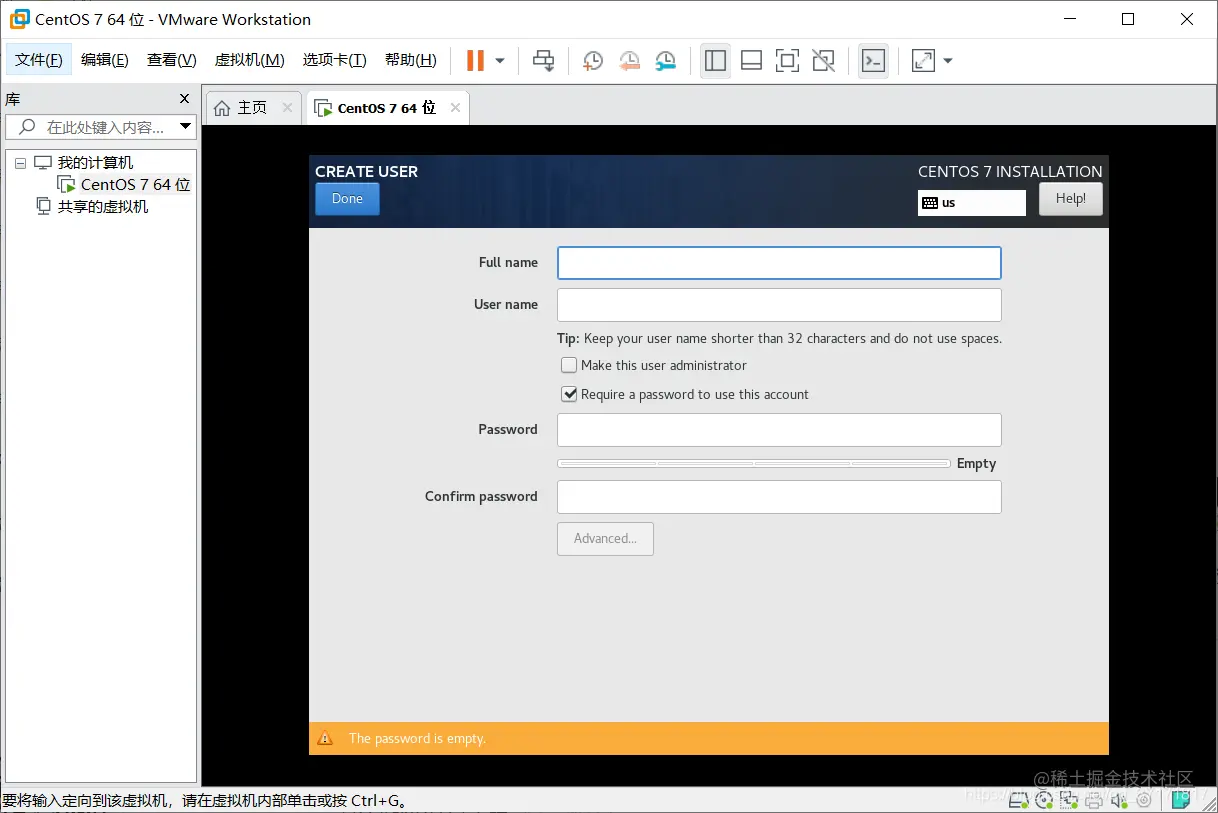This screenshot has width=1218, height=813.
Task: Open the snapshot manager wrench-clock icon
Action: click(666, 61)
